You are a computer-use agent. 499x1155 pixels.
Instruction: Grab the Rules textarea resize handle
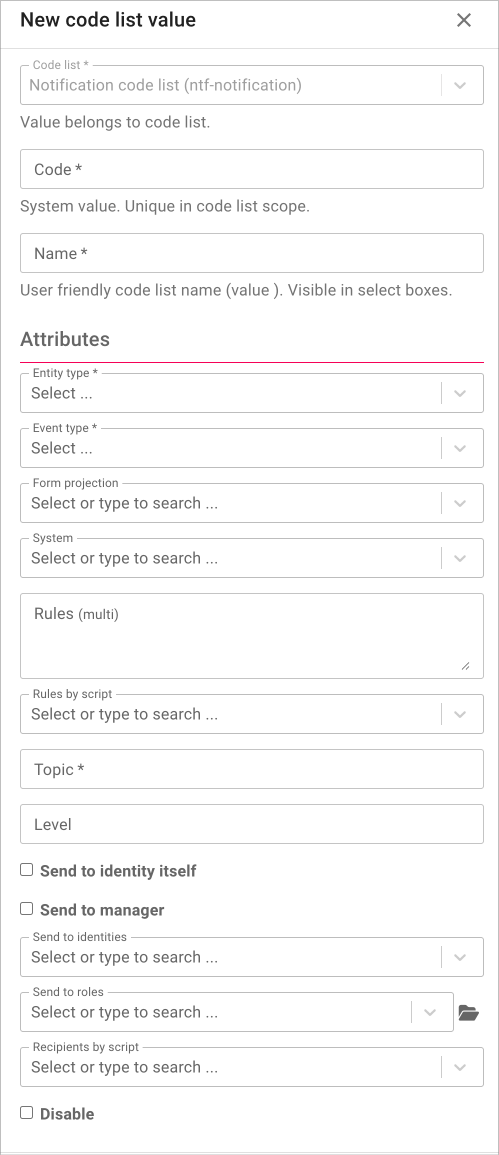(x=465, y=665)
